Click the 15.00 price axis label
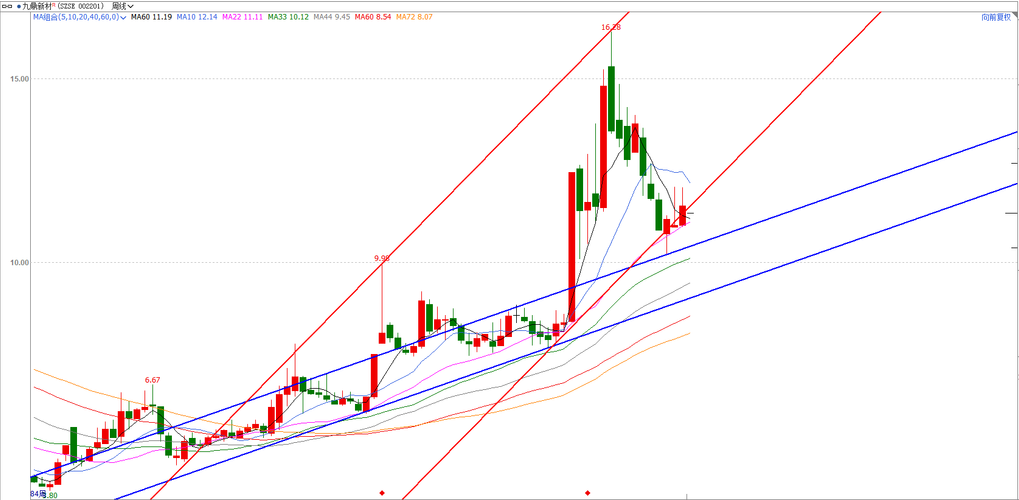Image resolution: width=1019 pixels, height=500 pixels. [20, 79]
